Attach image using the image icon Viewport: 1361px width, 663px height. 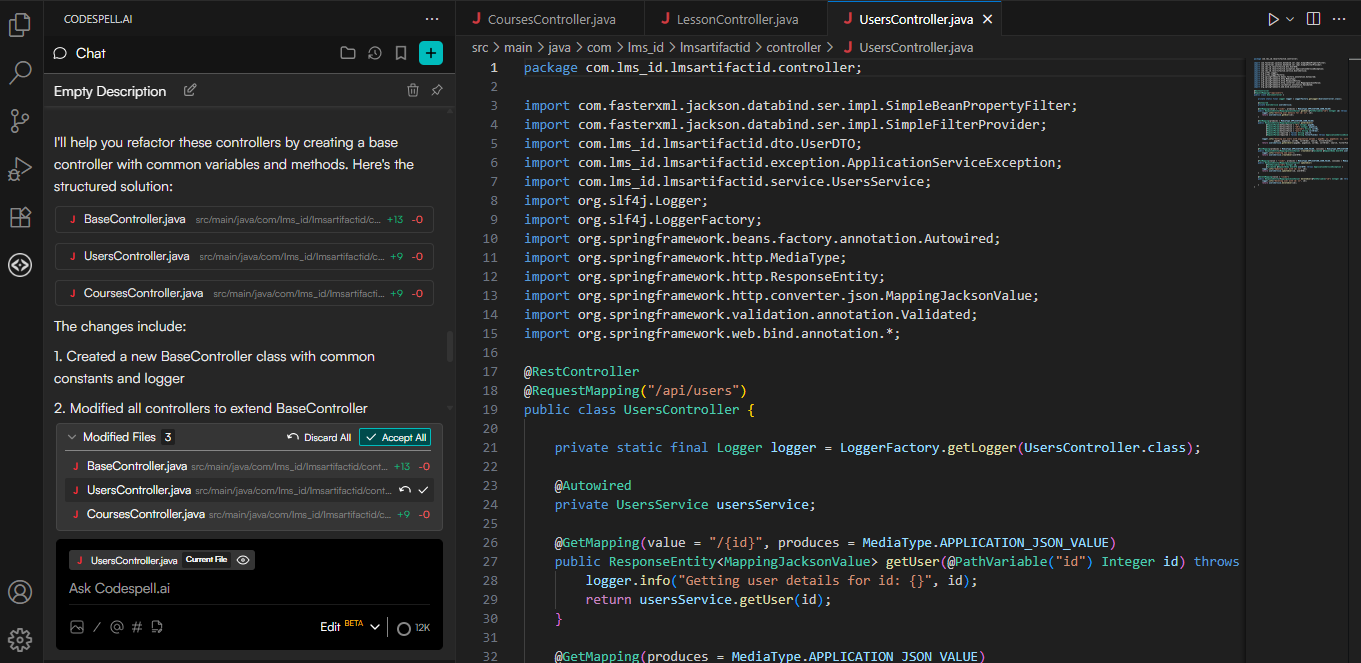pos(77,627)
